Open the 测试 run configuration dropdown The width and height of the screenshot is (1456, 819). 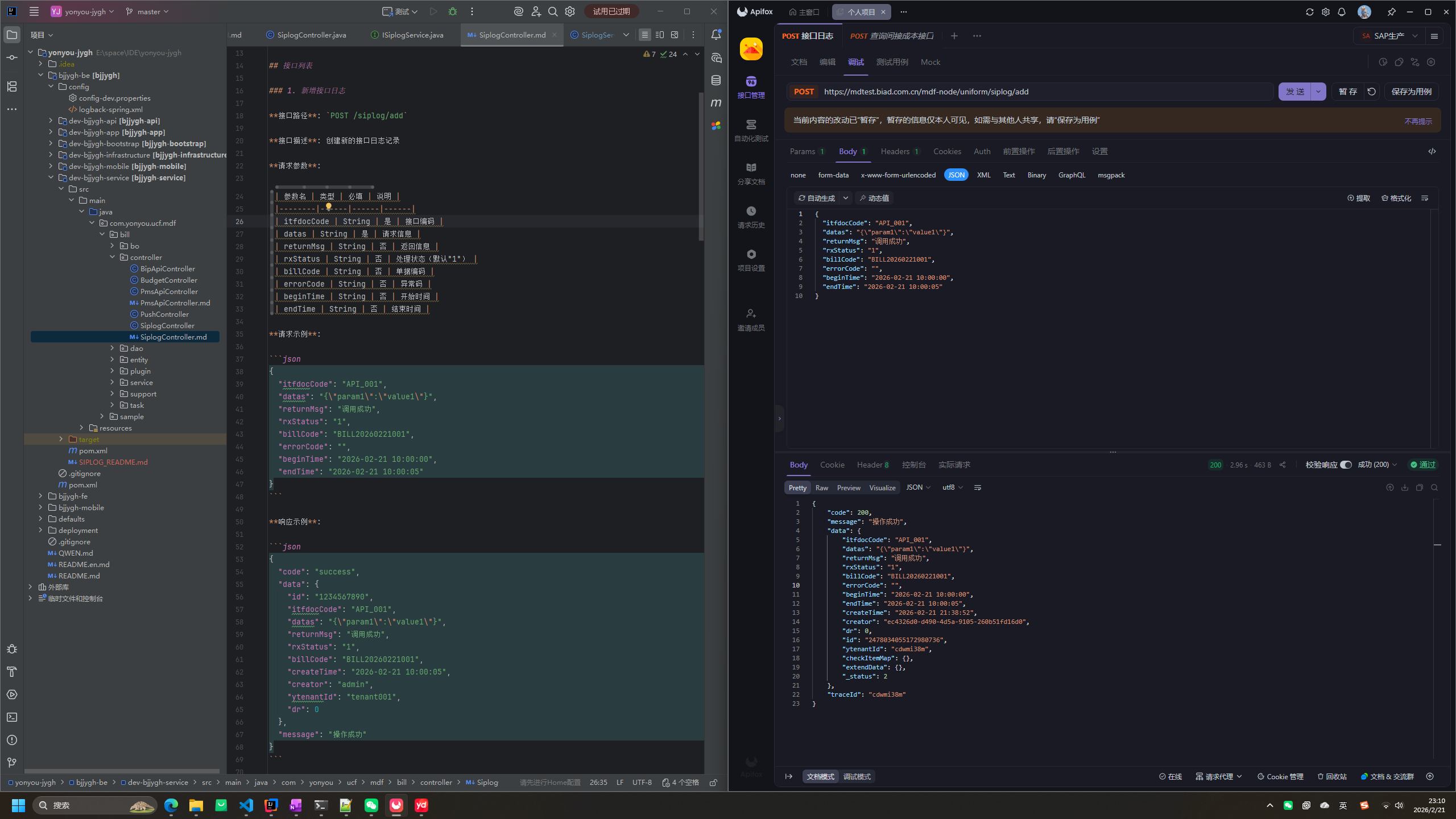point(400,11)
